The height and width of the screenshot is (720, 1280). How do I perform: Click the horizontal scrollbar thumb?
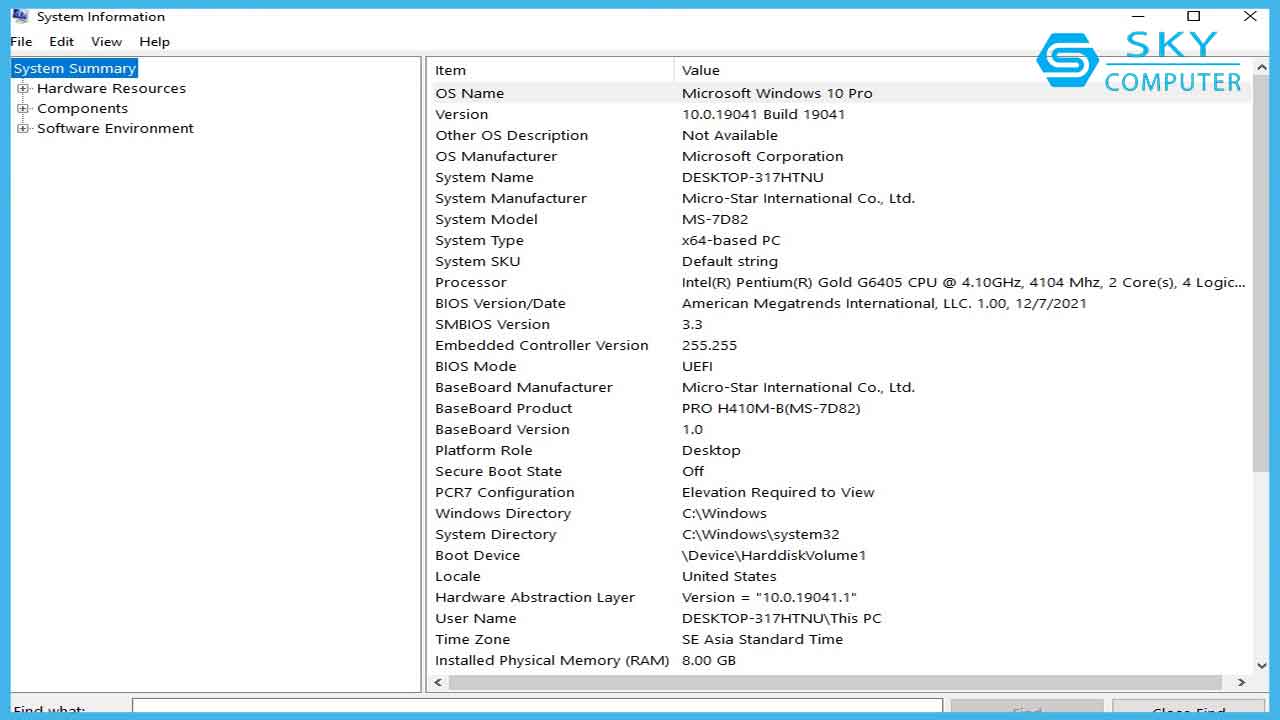coord(834,682)
